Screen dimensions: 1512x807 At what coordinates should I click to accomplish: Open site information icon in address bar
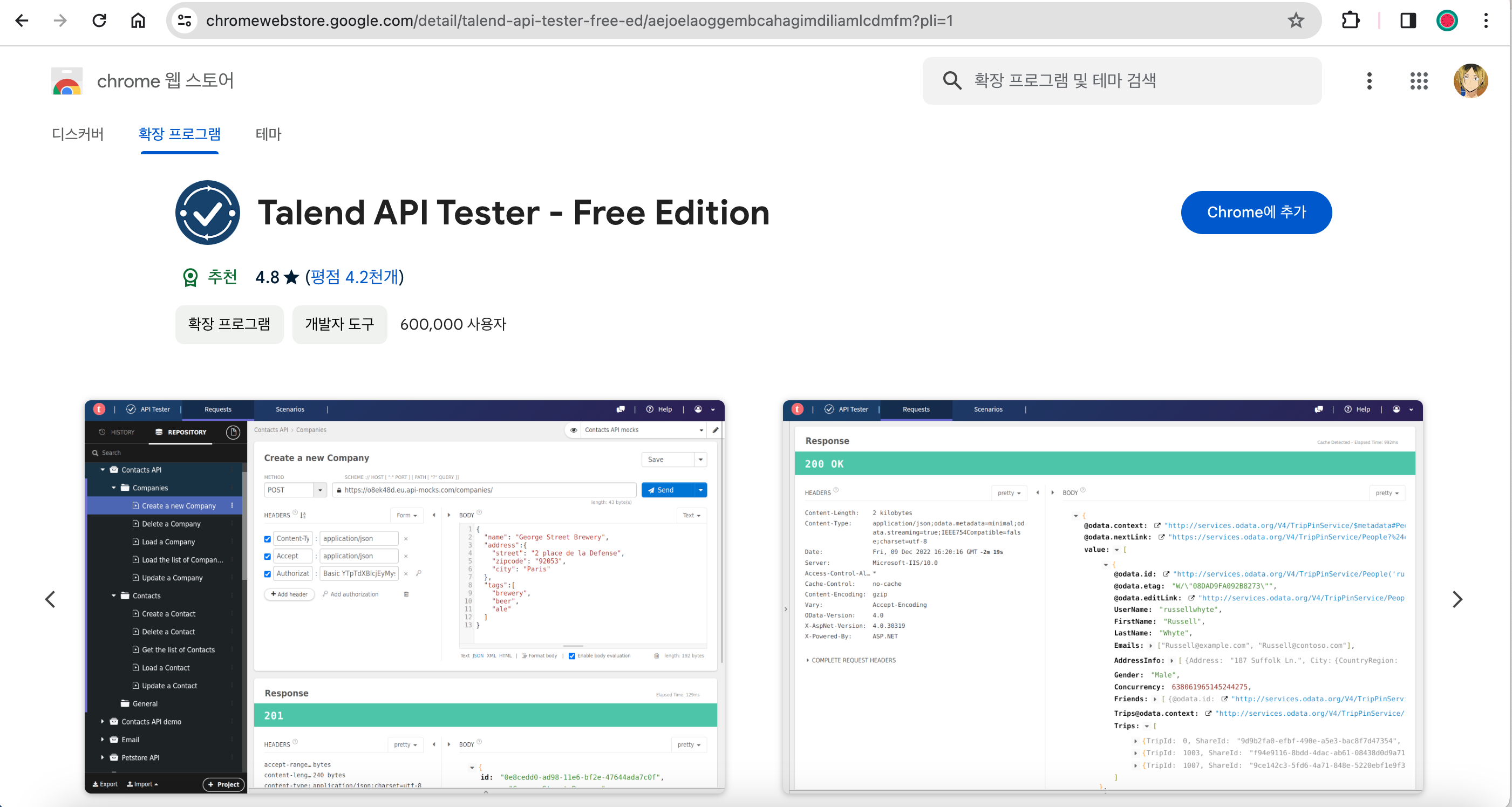[185, 20]
